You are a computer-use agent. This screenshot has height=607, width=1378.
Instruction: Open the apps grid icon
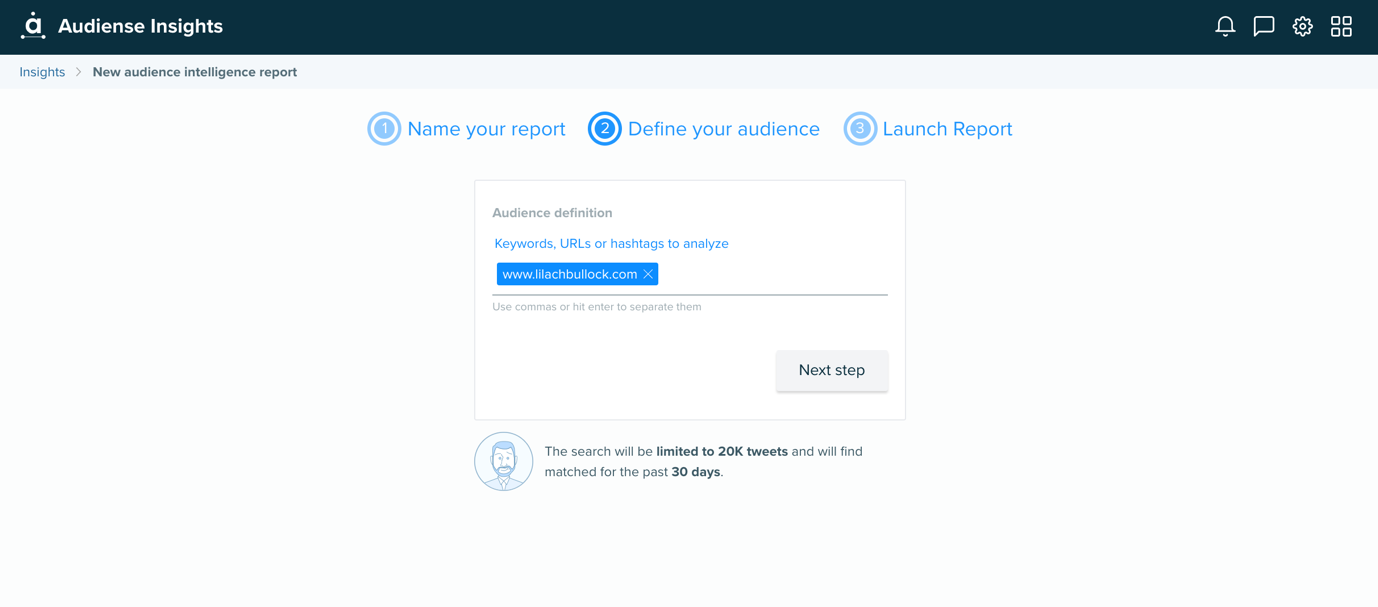(x=1341, y=27)
